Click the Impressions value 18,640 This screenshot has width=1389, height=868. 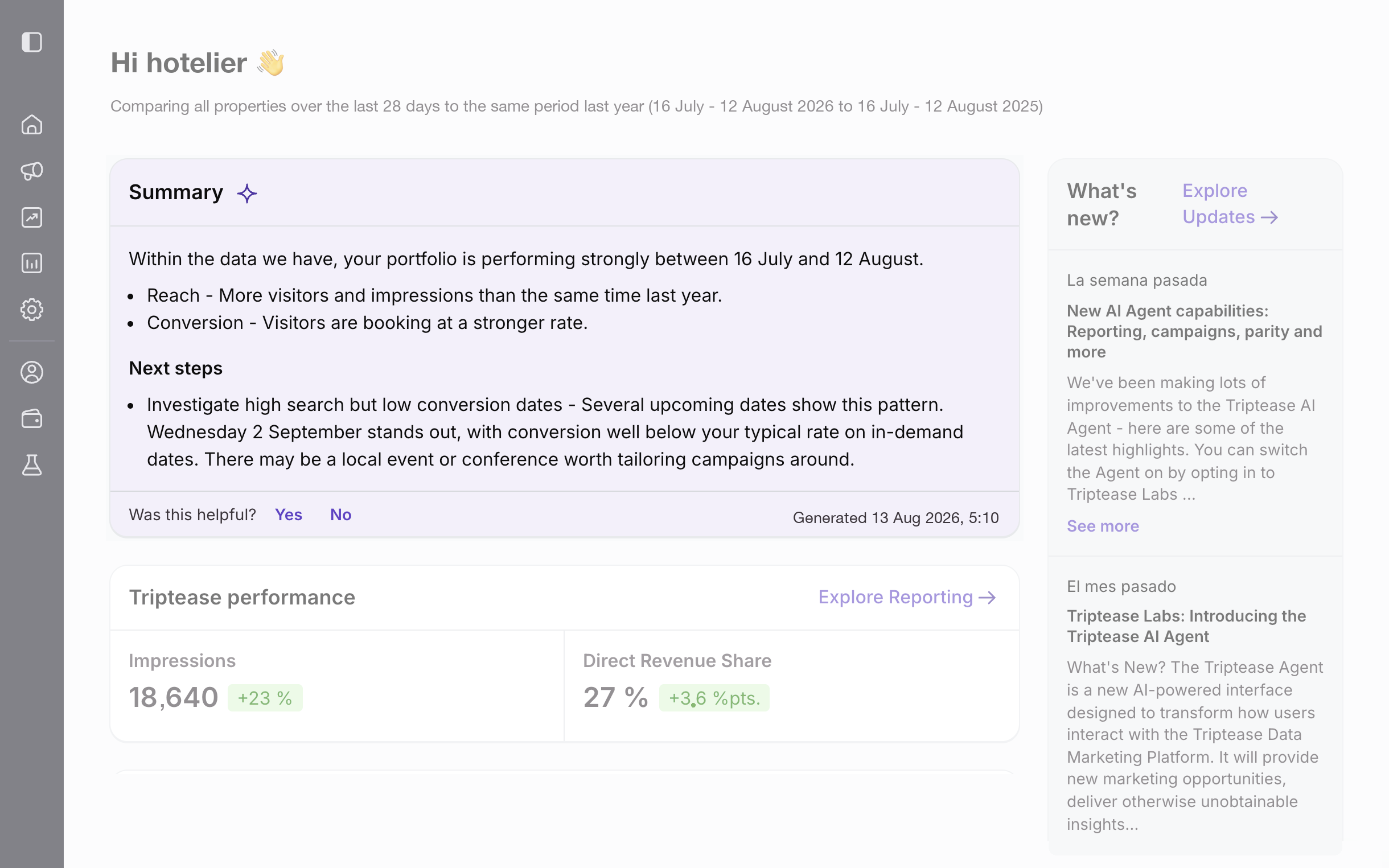click(x=173, y=697)
